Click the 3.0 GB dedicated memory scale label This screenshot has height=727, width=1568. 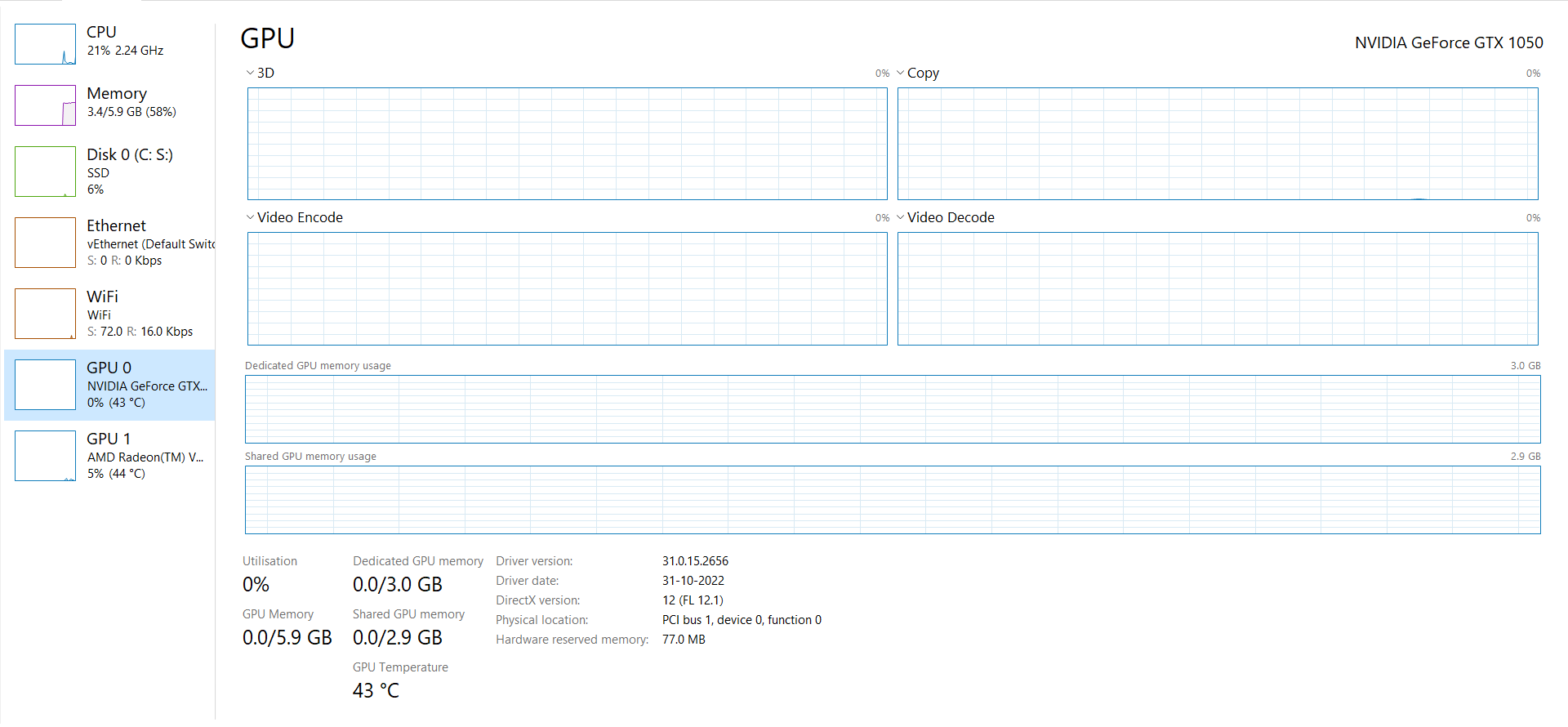[1525, 366]
